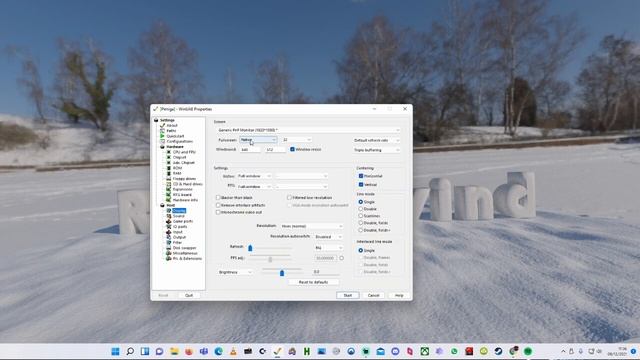Screen dimensions: 640x360
Task: Open the Miscellaneous page
Action: point(185,253)
